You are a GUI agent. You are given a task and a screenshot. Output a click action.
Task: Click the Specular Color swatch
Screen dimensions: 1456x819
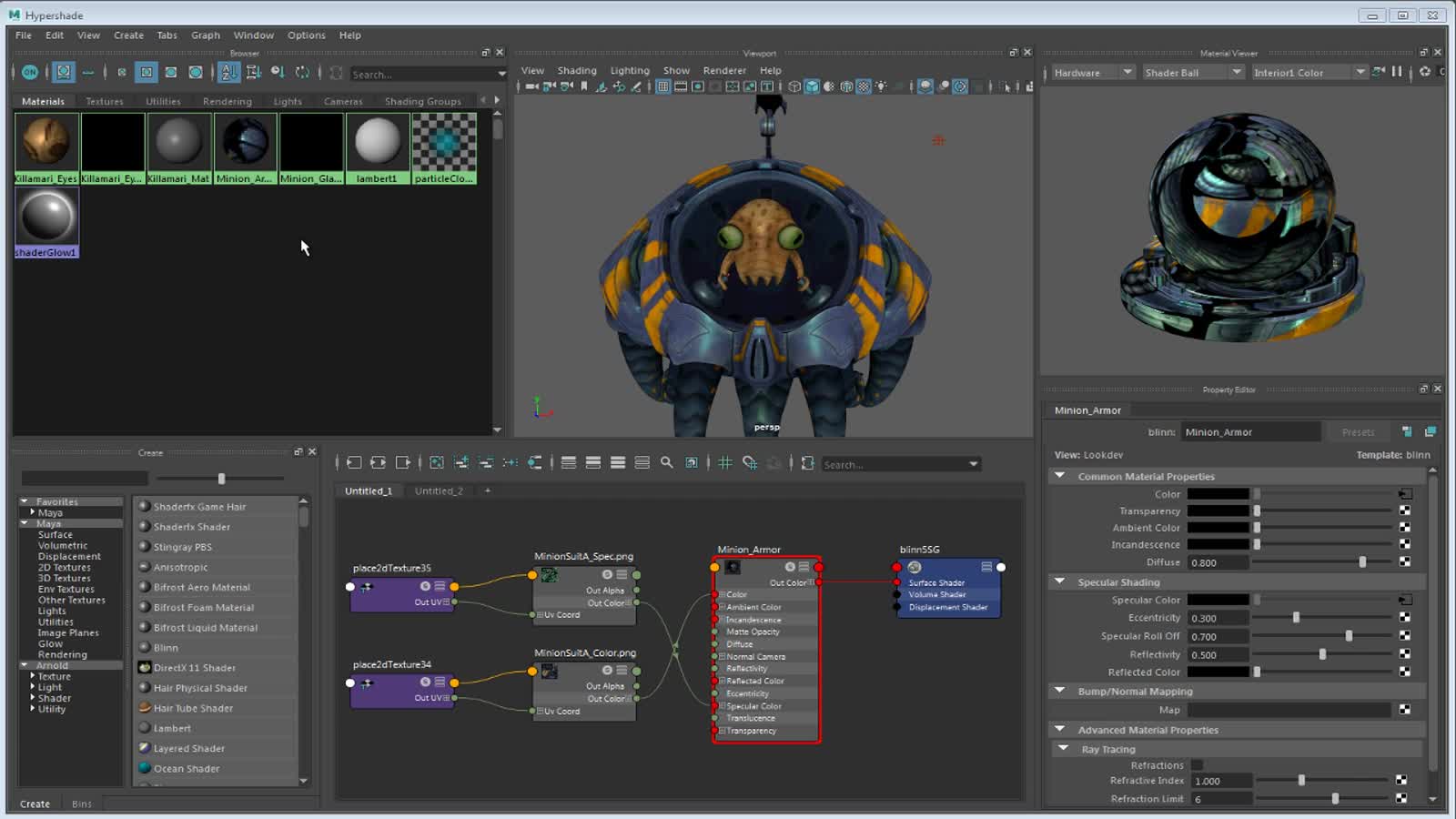click(x=1218, y=600)
